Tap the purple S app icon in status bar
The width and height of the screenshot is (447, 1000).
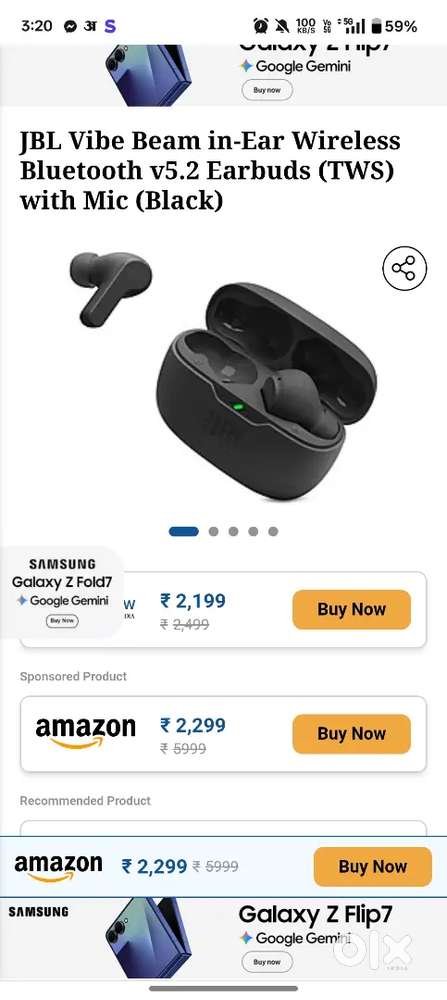pos(110,26)
